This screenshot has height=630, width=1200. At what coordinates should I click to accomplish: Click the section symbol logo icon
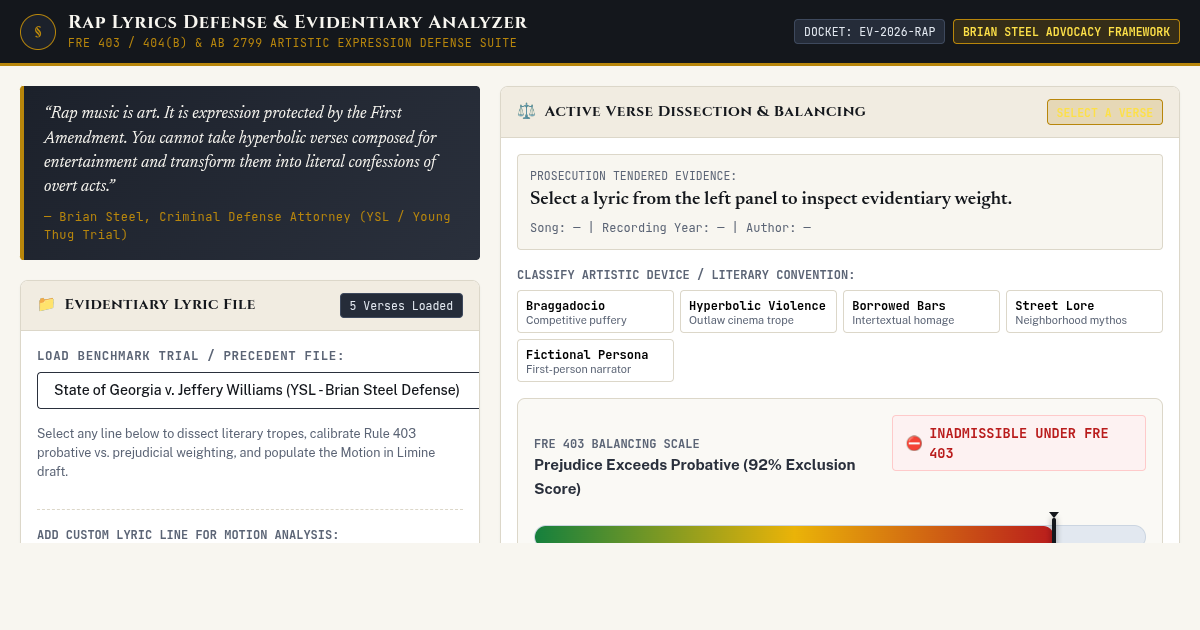click(x=38, y=32)
